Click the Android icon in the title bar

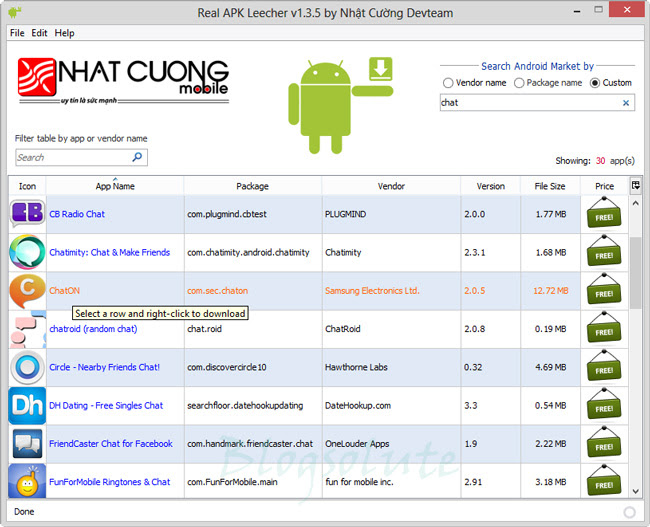[x=15, y=12]
